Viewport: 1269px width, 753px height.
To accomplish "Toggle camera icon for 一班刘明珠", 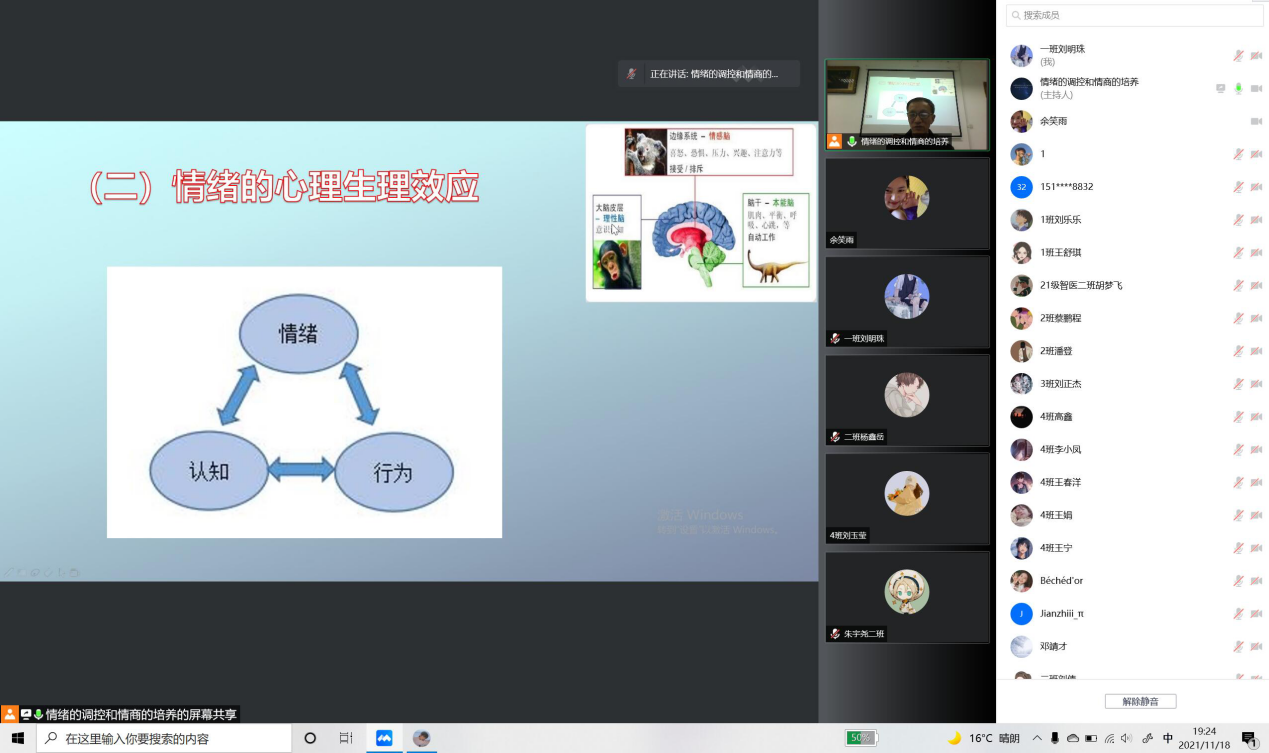I will tap(1256, 56).
